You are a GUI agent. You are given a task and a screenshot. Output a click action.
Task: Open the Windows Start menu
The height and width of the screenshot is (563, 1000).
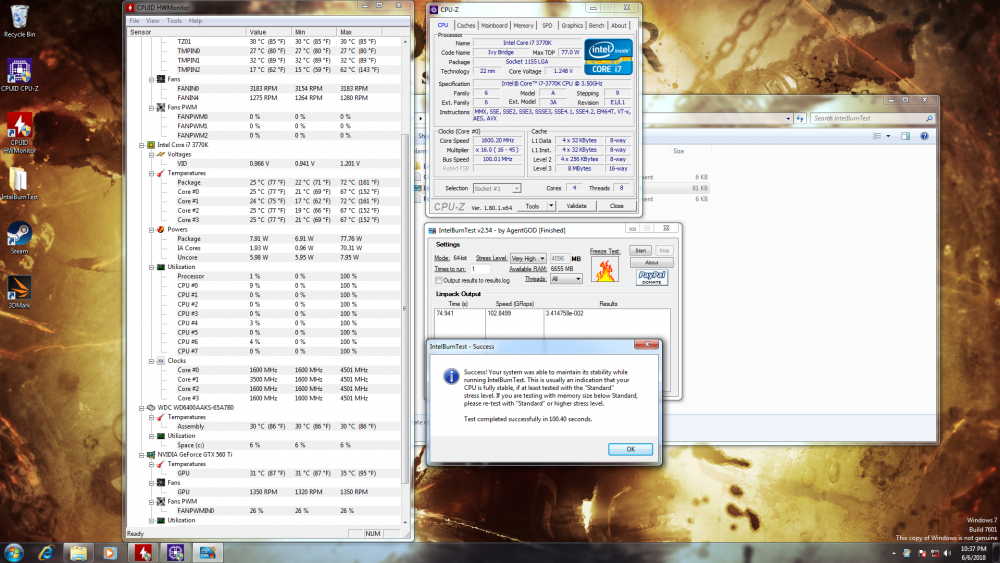(13, 553)
